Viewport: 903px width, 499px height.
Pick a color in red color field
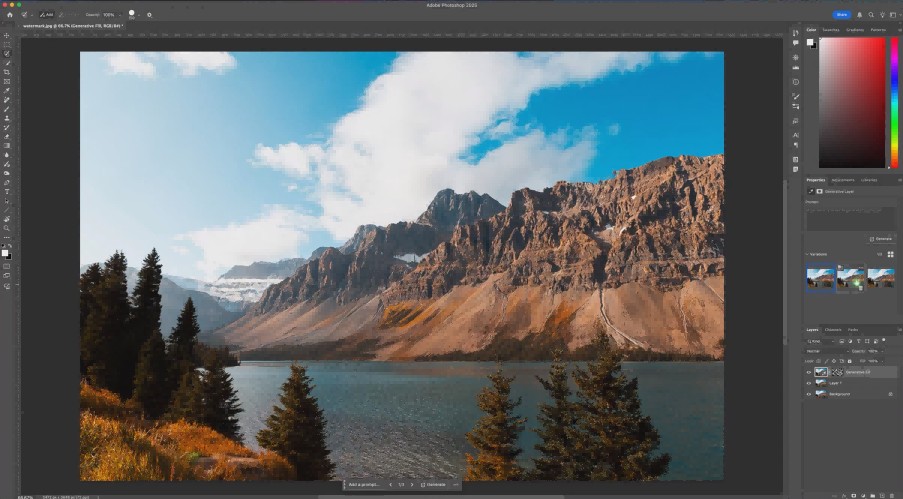852,103
